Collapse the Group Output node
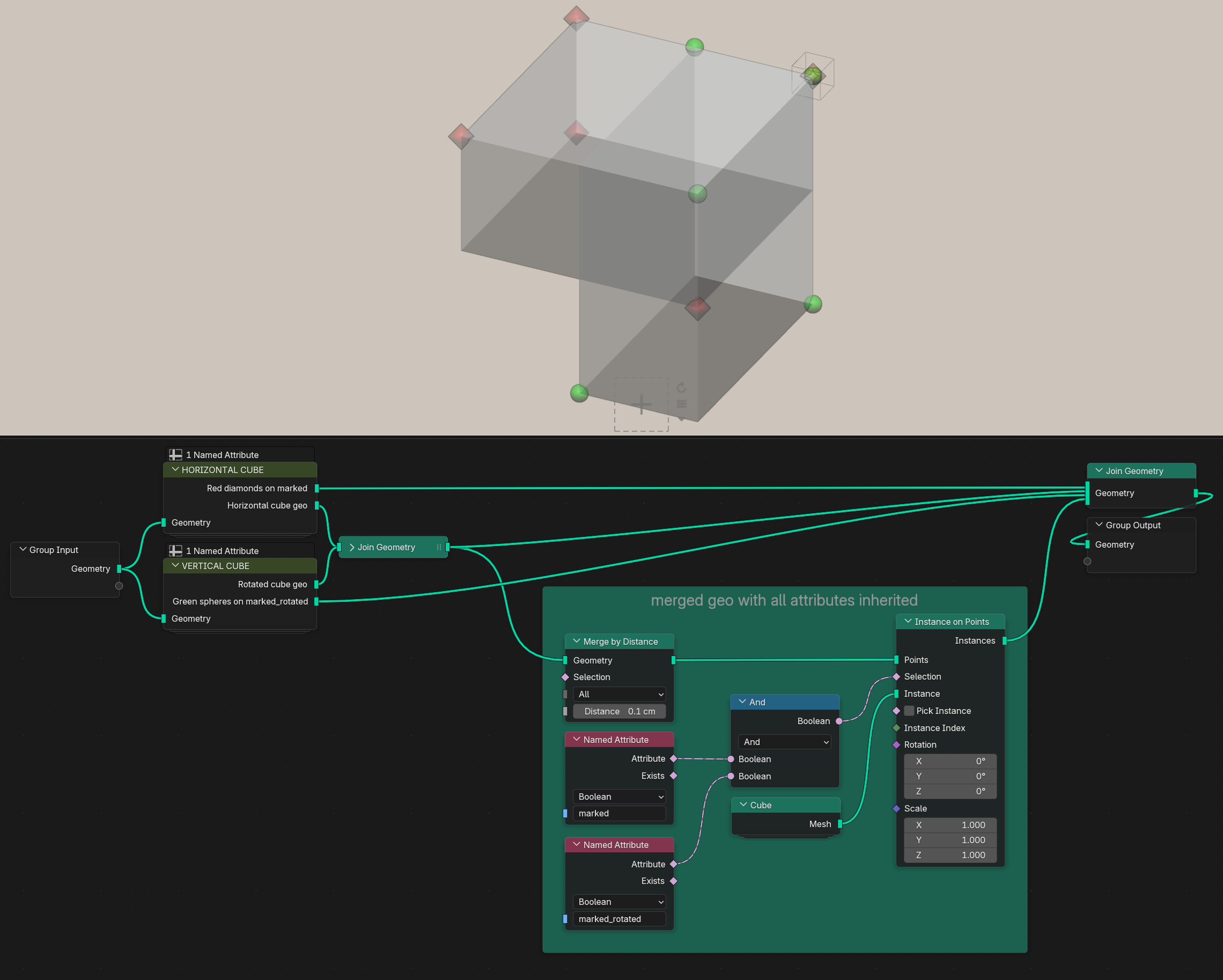Viewport: 1223px width, 980px height. 1099,525
